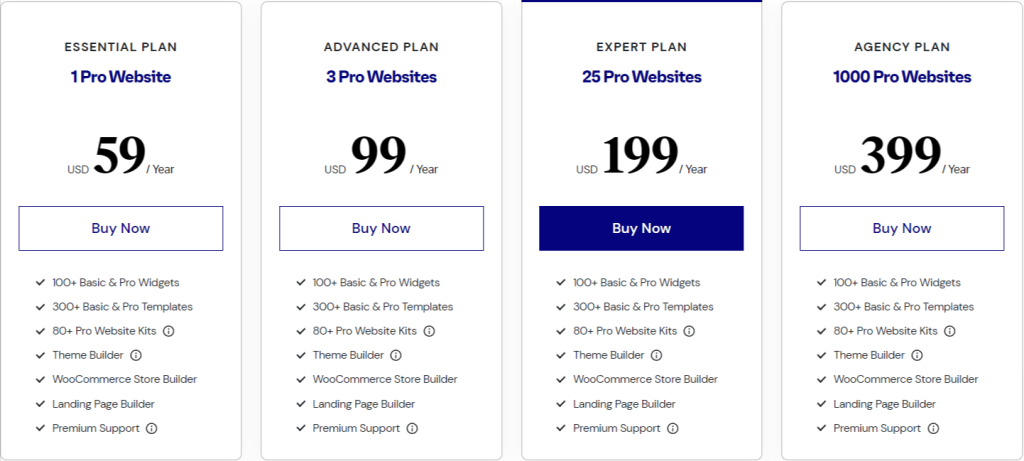Open Advanced plan Theme Builder info icon
Screen dimensions: 1024x461
tap(396, 355)
